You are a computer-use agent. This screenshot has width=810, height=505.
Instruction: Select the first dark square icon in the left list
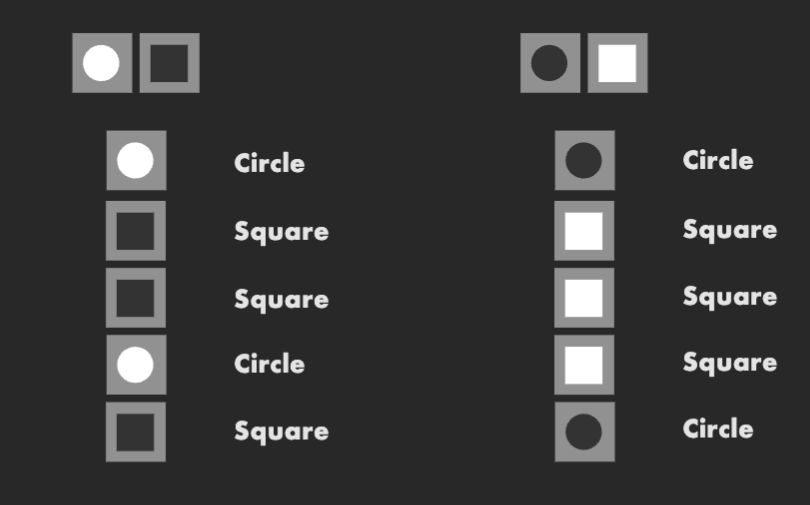pyautogui.click(x=136, y=231)
